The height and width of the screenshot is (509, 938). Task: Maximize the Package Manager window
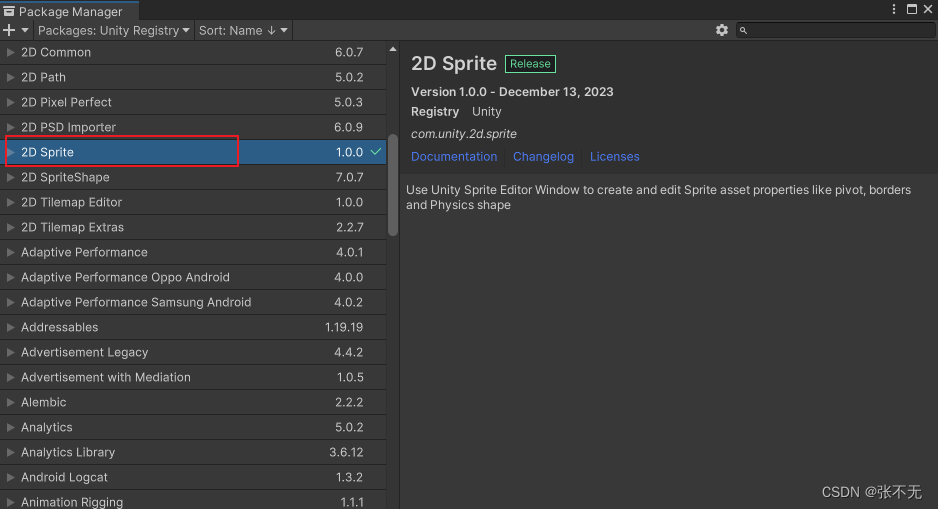pos(912,9)
